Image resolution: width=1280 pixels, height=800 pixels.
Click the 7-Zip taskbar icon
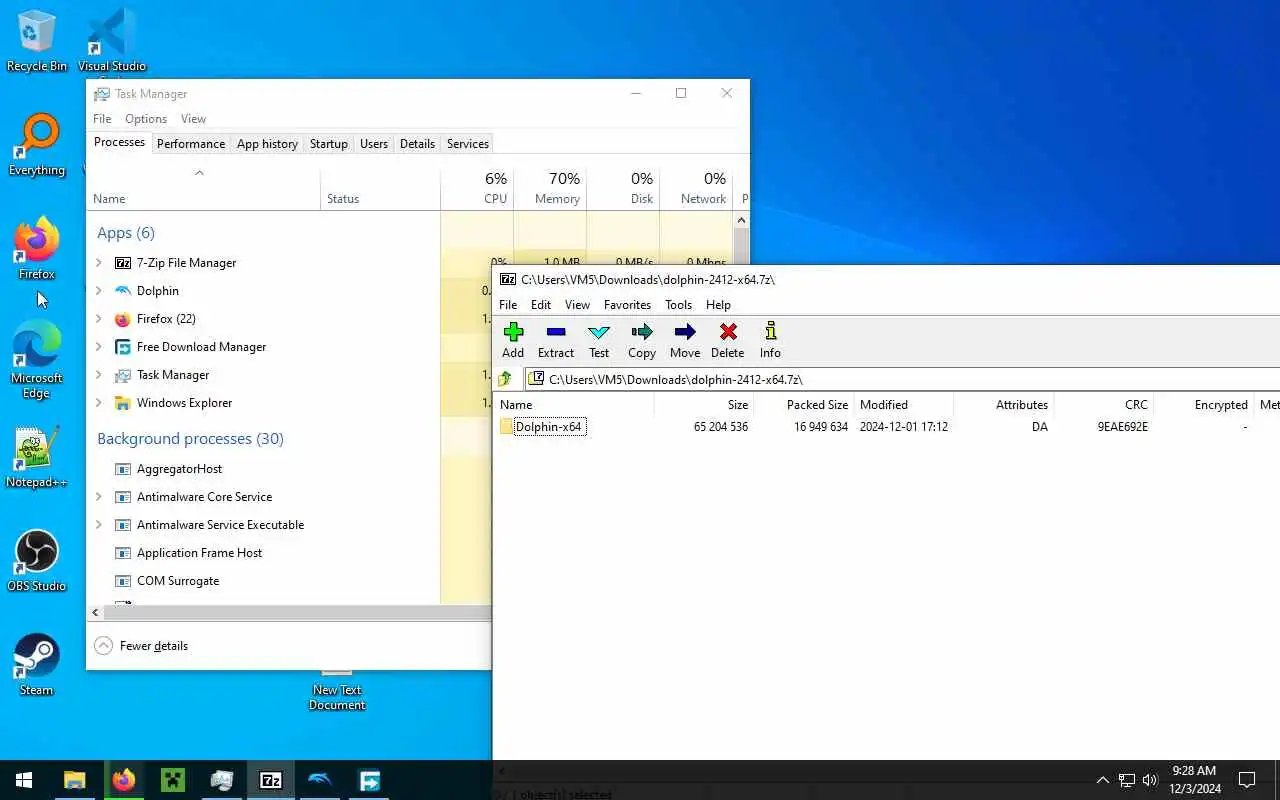[271, 780]
